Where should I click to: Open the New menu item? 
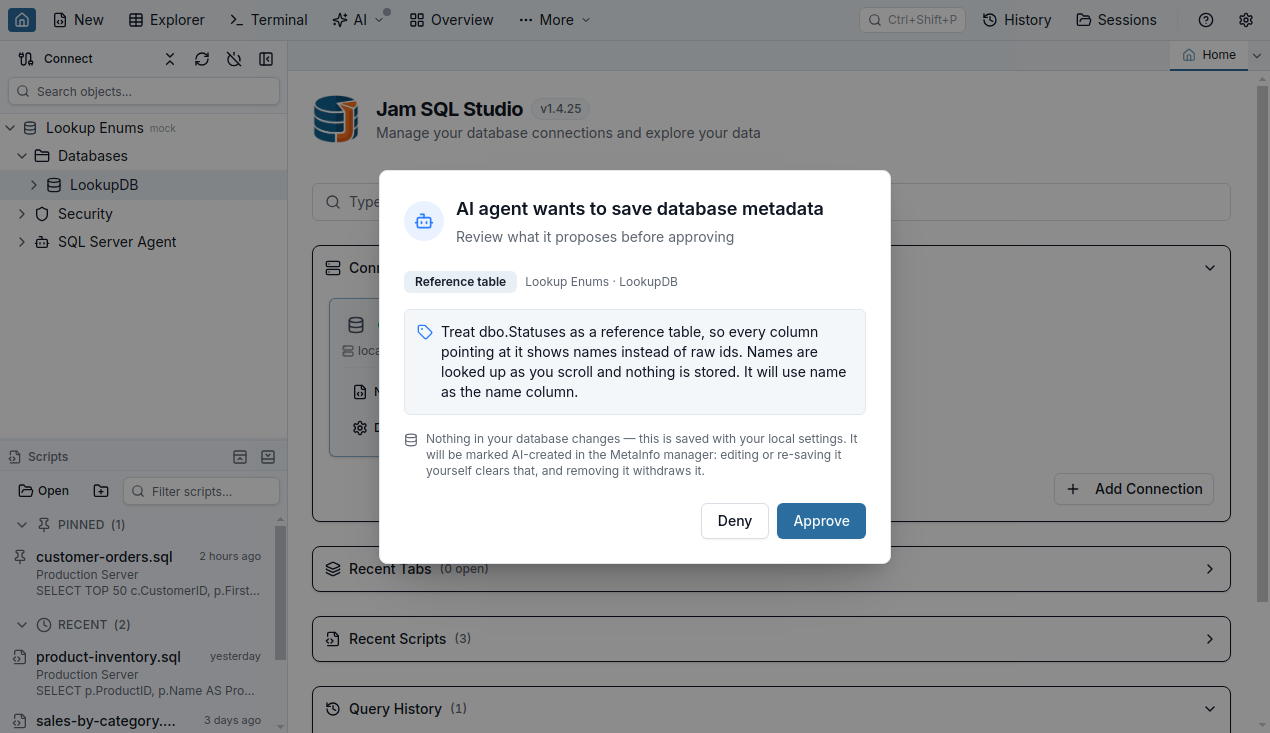click(x=78, y=20)
